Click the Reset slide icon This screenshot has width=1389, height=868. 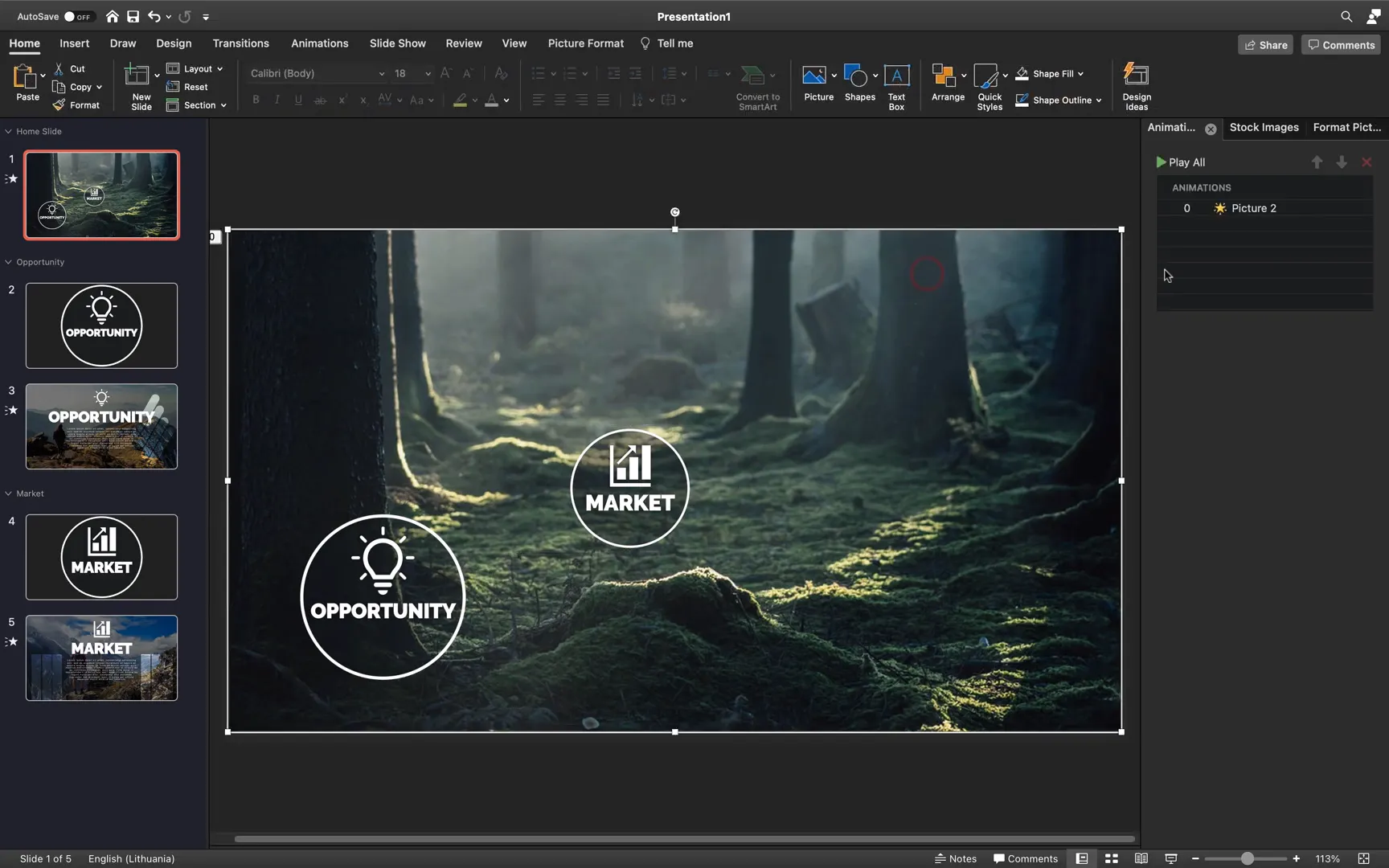pos(173,87)
